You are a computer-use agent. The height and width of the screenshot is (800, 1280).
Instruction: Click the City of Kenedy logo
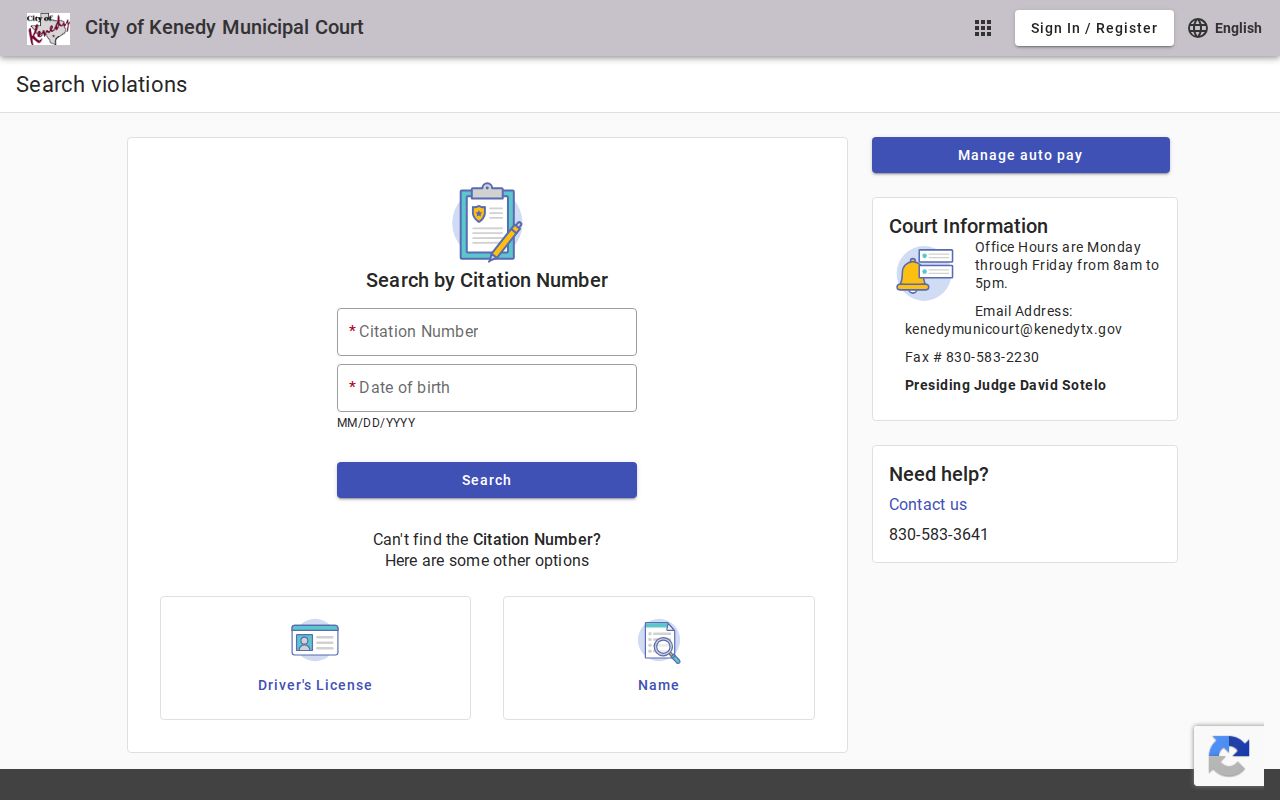[x=48, y=28]
